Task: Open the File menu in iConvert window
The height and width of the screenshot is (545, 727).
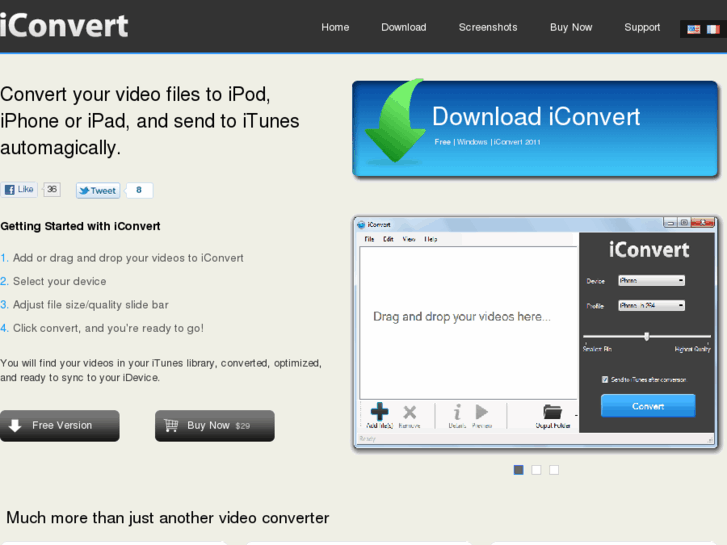Action: (x=370, y=239)
